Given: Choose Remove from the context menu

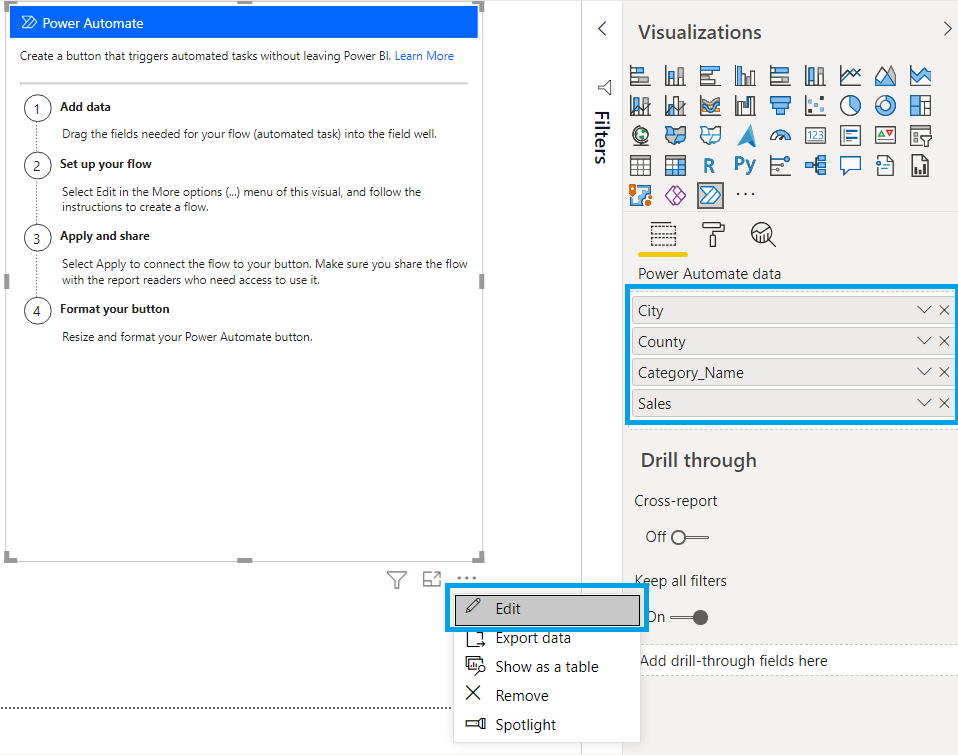Looking at the screenshot, I should tap(547, 695).
